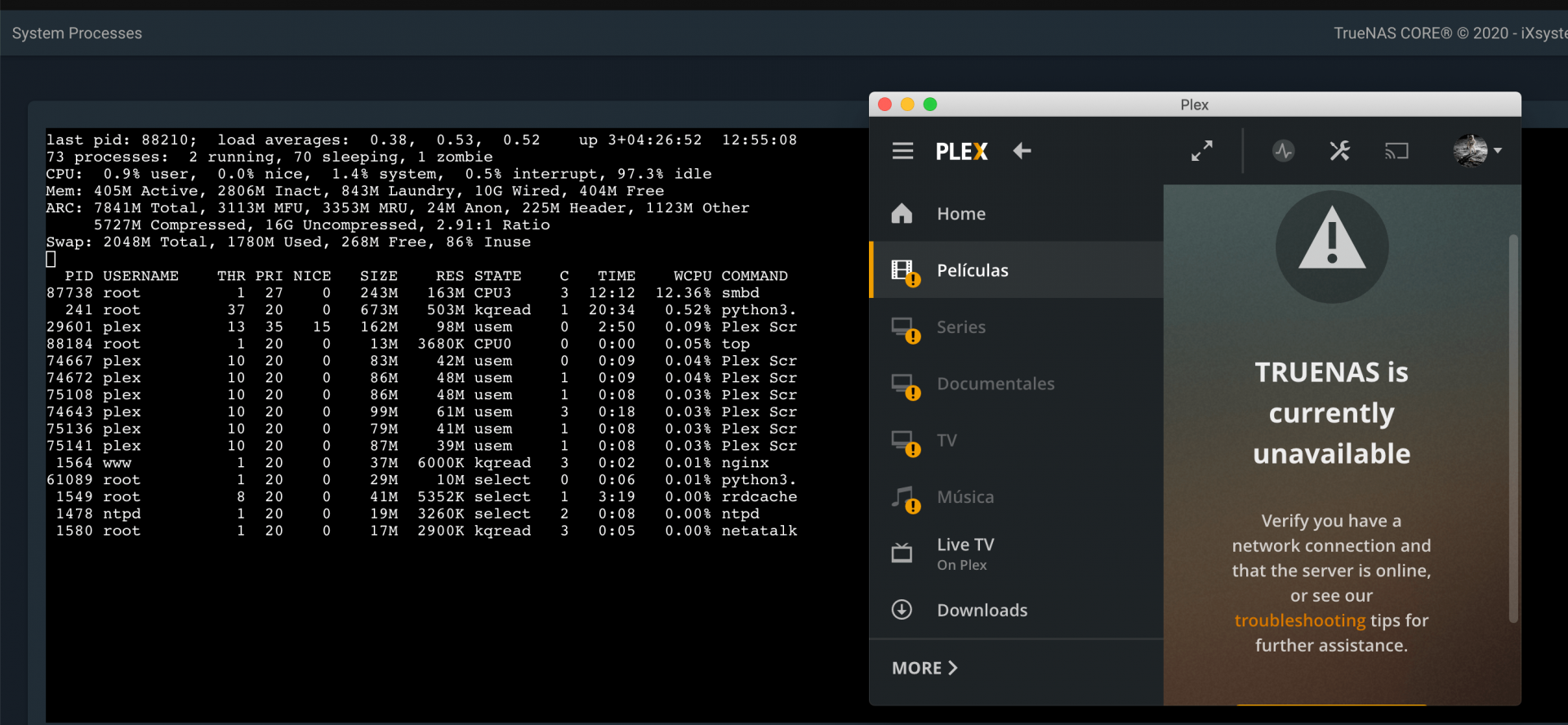1568x725 pixels.
Task: Click PID 87738 in the process list
Action: (69, 293)
